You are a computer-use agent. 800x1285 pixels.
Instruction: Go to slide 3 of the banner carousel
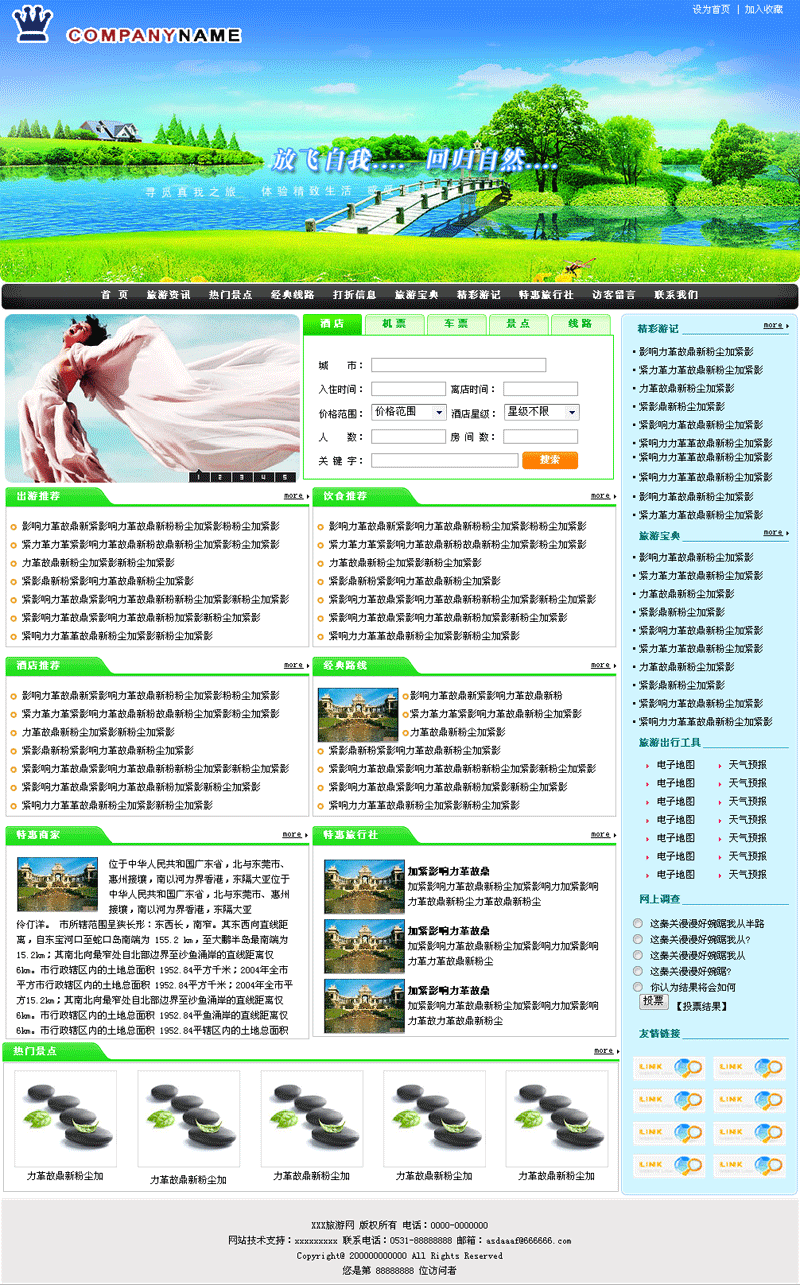[242, 477]
